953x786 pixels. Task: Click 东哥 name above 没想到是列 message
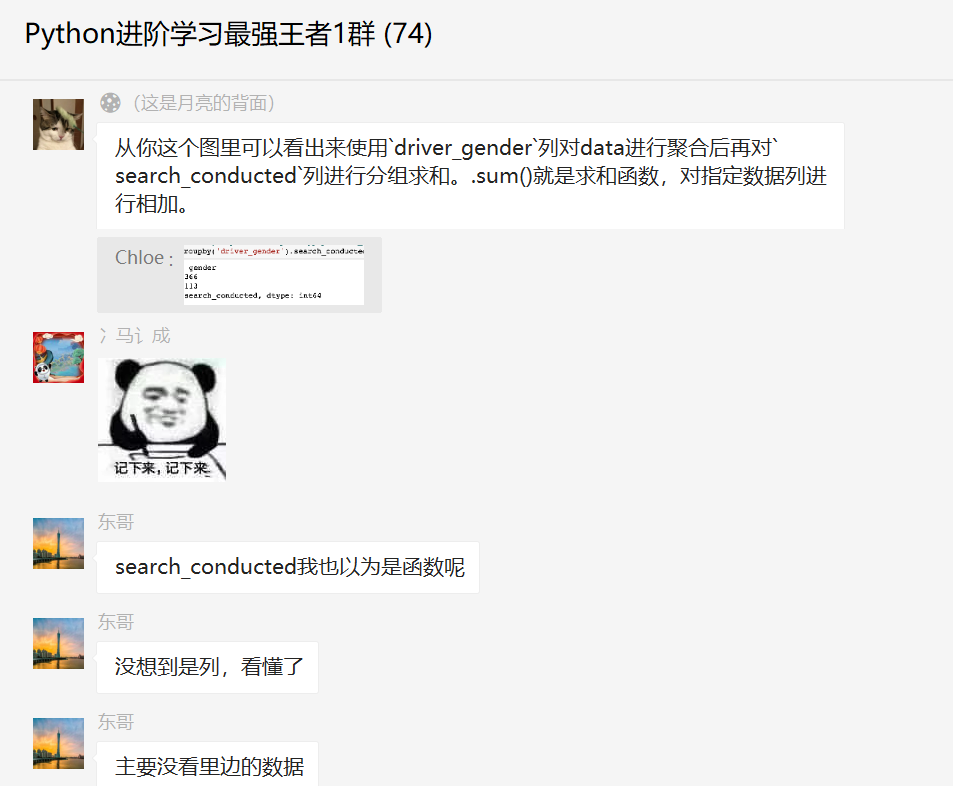click(x=116, y=622)
